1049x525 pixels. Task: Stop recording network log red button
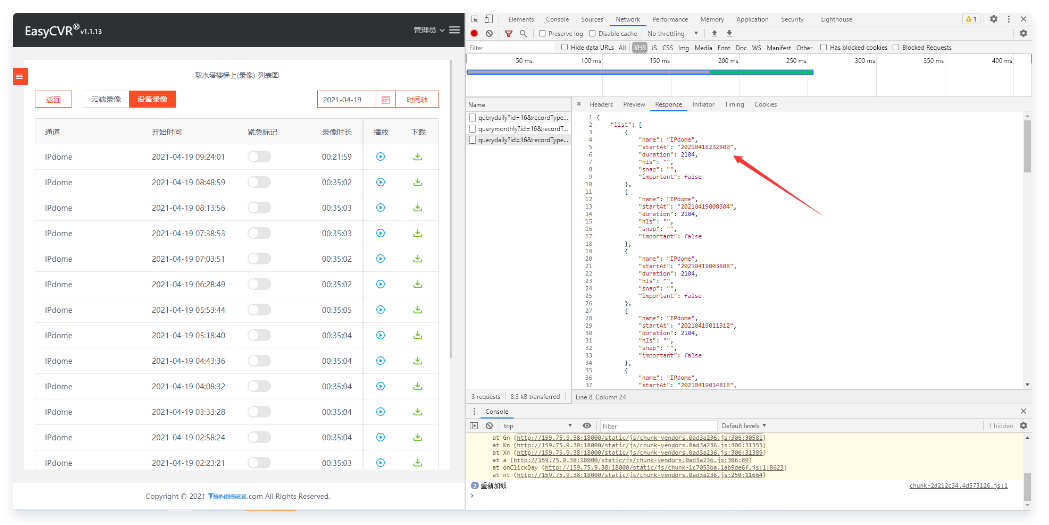(474, 33)
